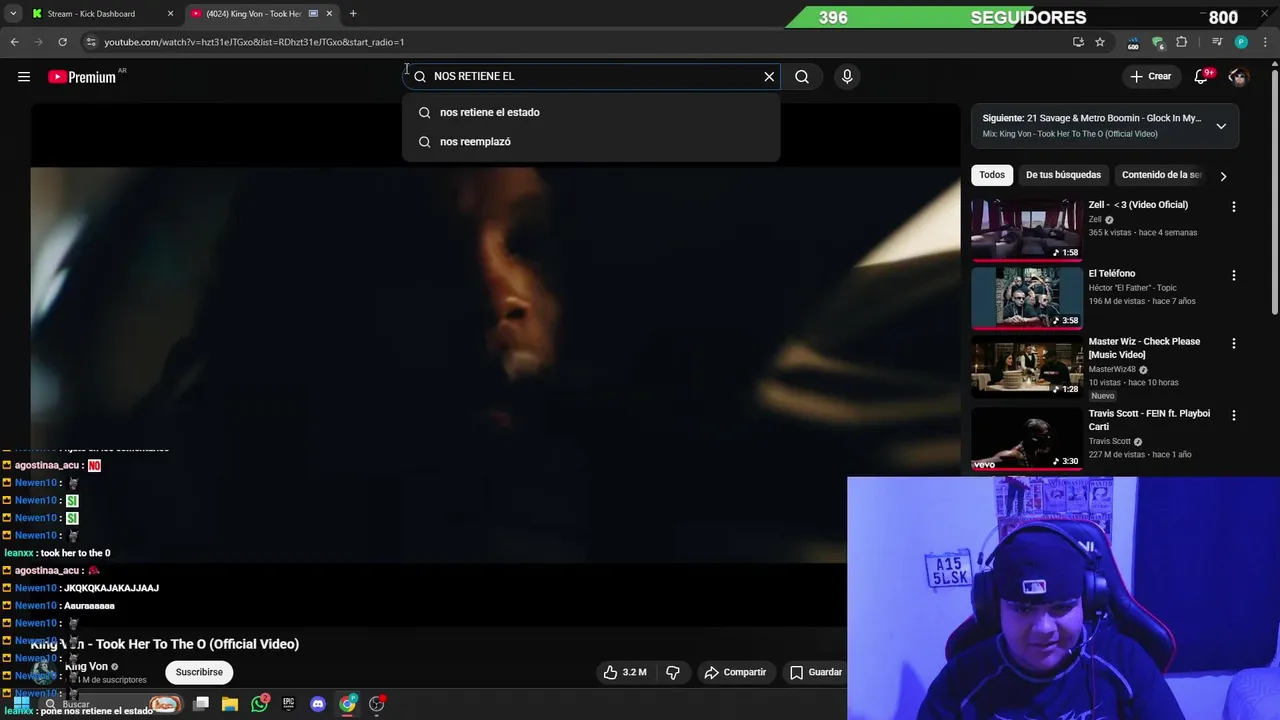Launch Epic Games from taskbar
Screen dimensions: 1280x720
click(289, 704)
